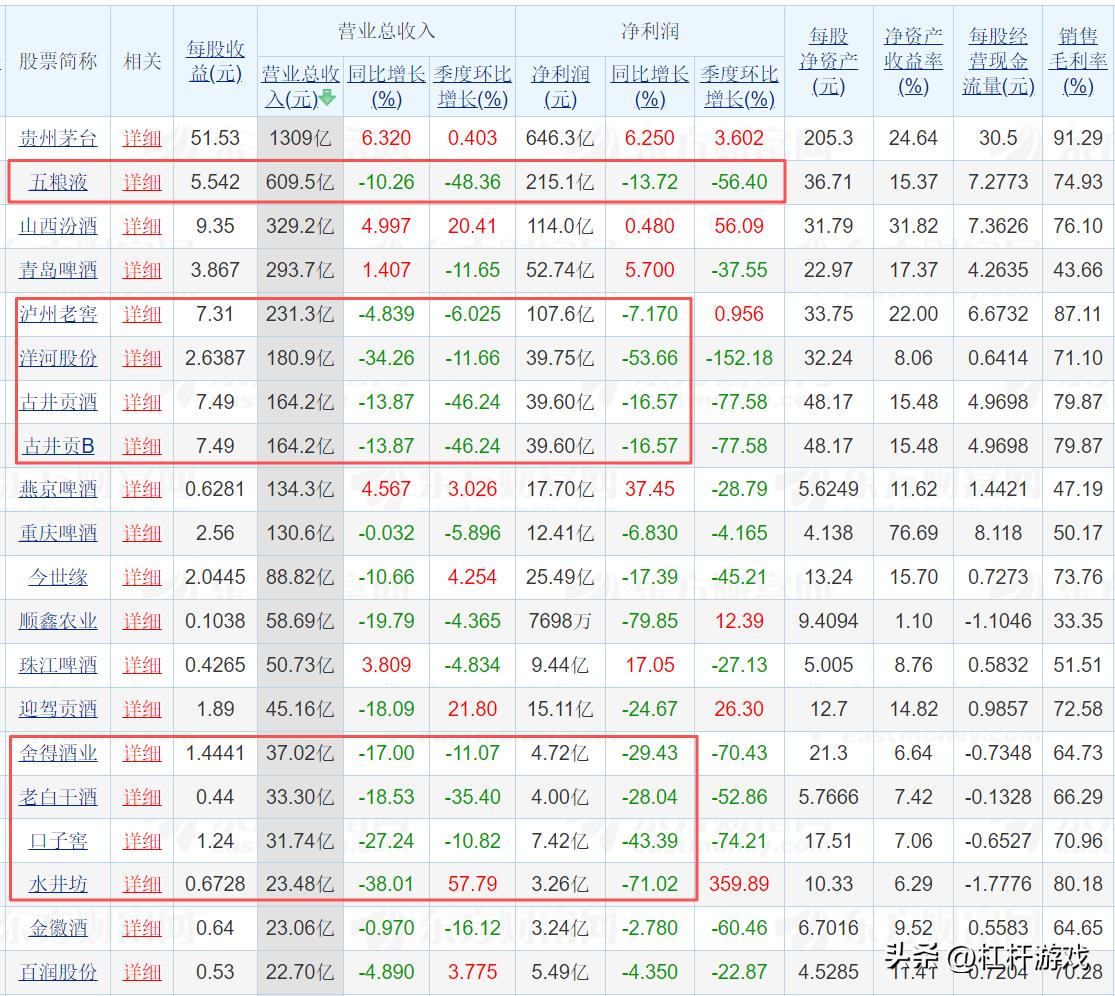1115x996 pixels.
Task: Open the 古井贡酒 stock link
Action: coord(58,402)
